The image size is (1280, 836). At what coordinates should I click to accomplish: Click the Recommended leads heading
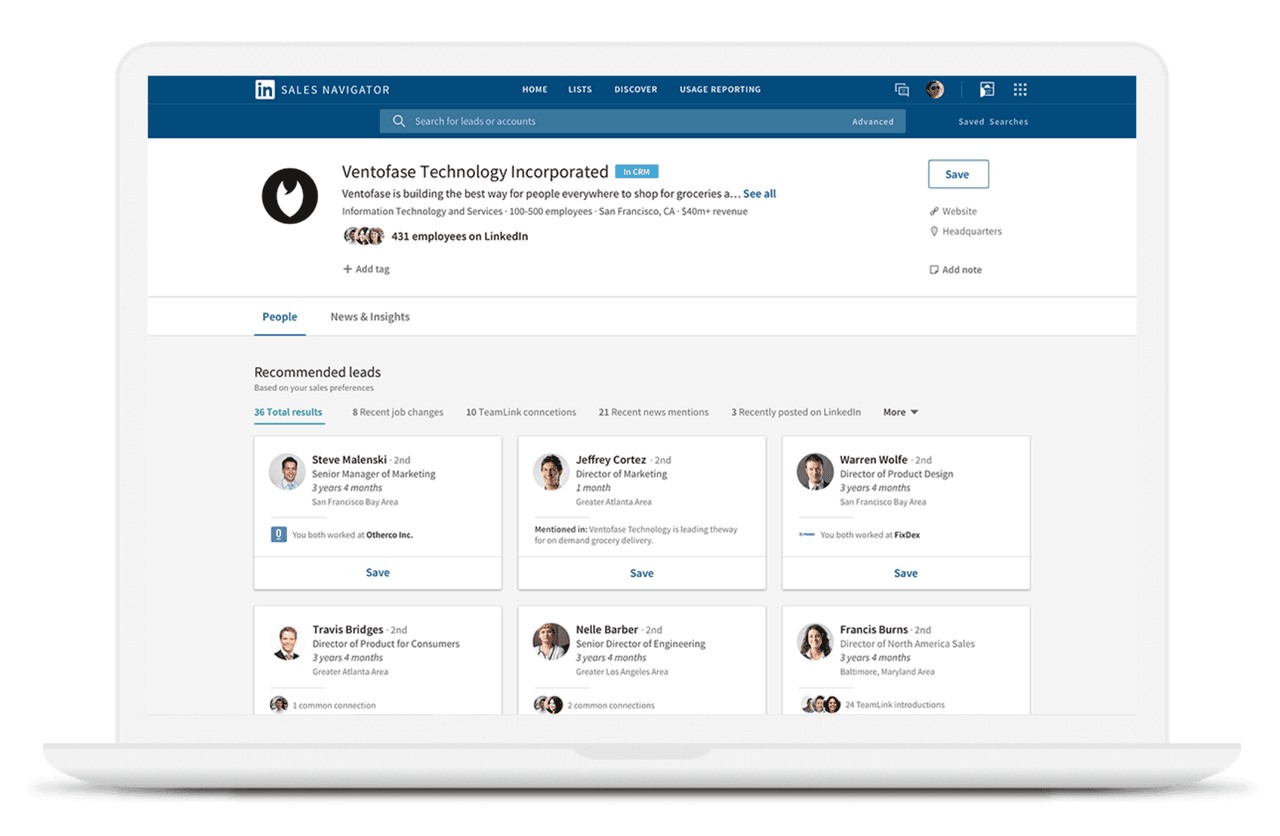[317, 372]
